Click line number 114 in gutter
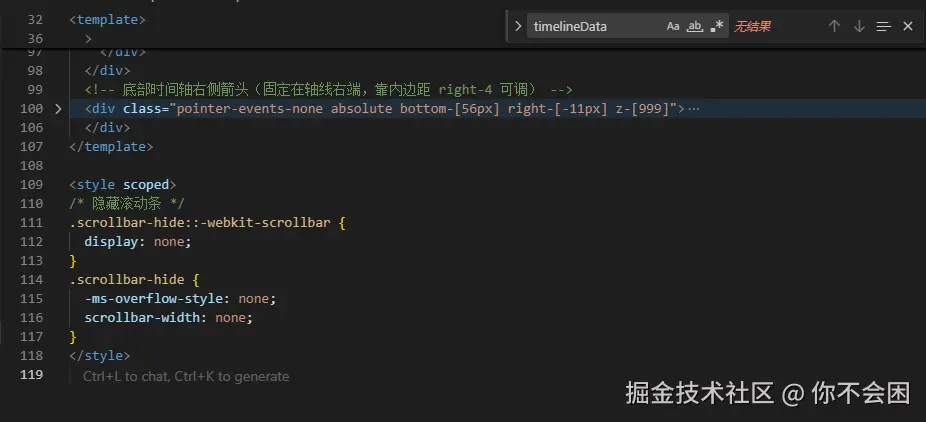The height and width of the screenshot is (422, 926). [31, 280]
